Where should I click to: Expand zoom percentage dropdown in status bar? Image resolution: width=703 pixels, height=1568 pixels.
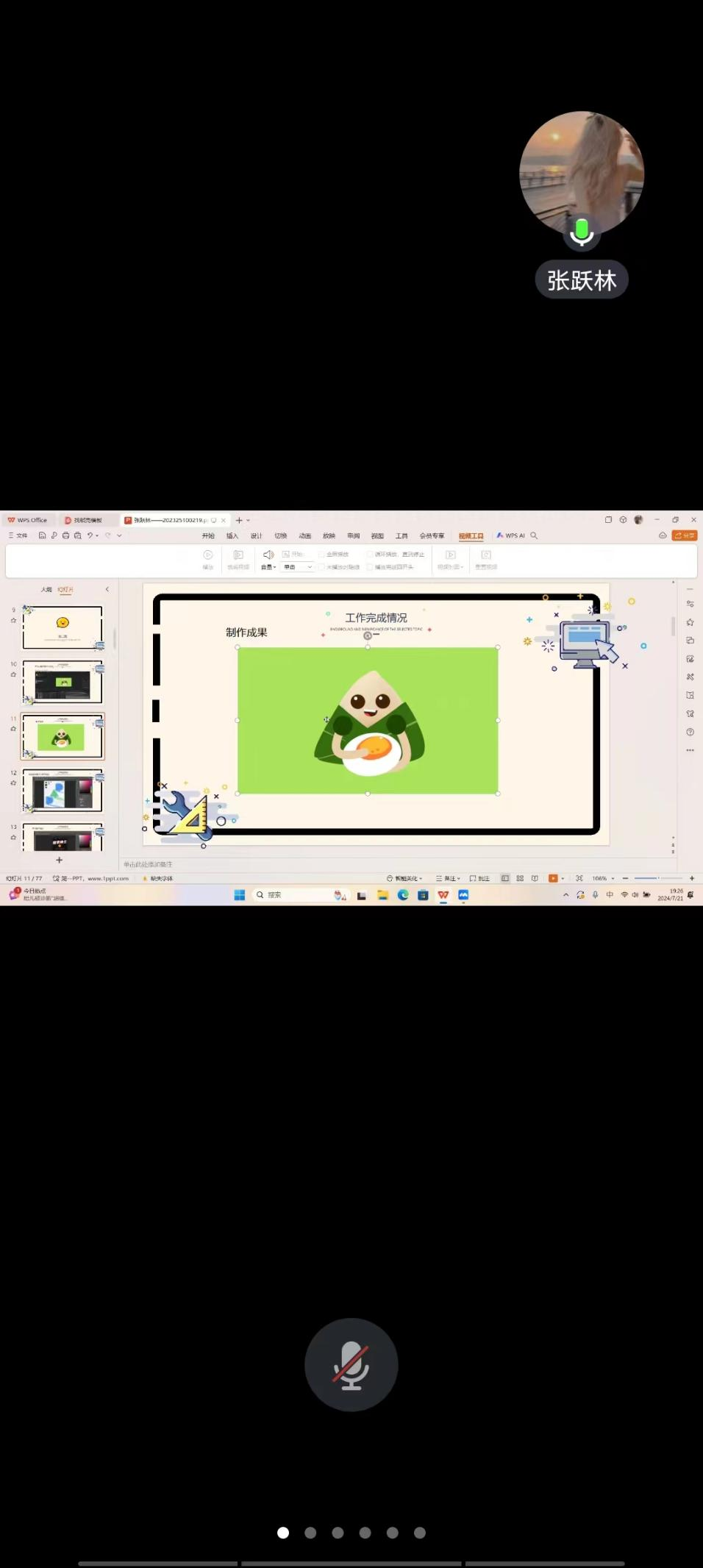click(x=613, y=878)
